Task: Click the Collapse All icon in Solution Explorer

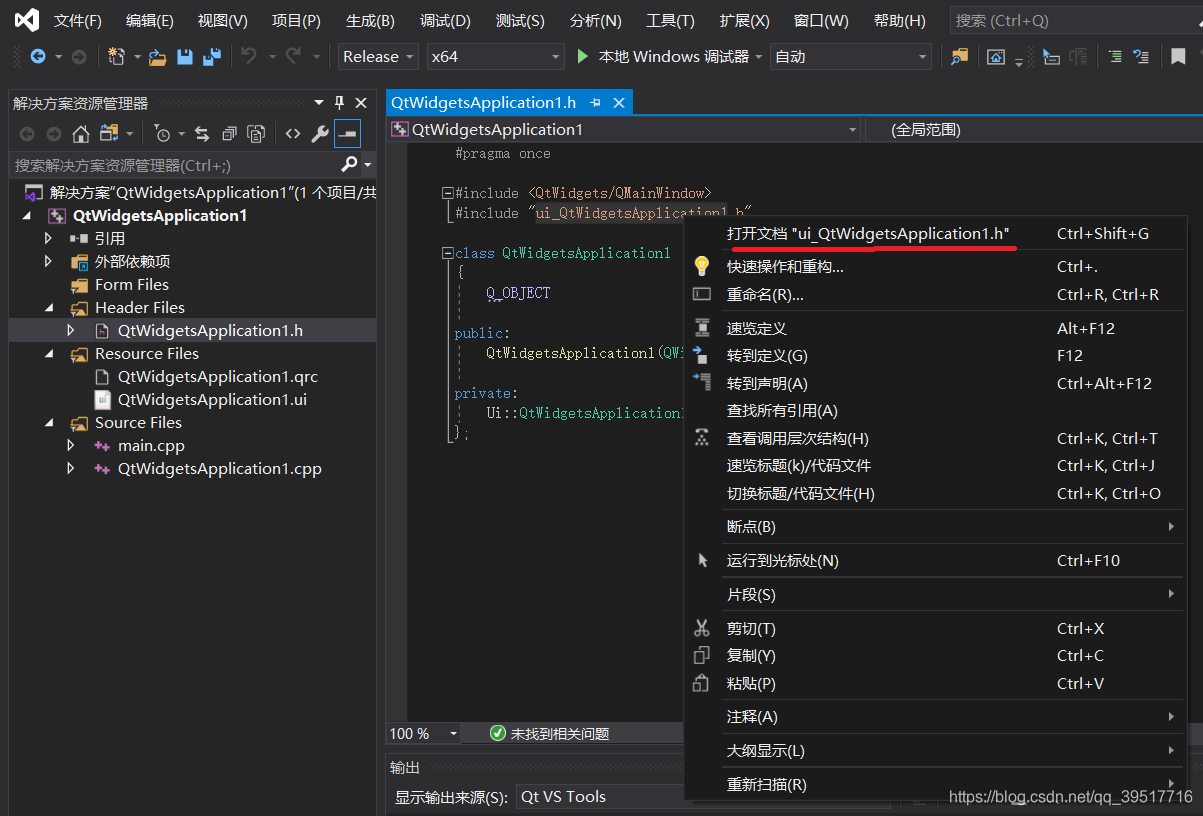Action: click(231, 133)
